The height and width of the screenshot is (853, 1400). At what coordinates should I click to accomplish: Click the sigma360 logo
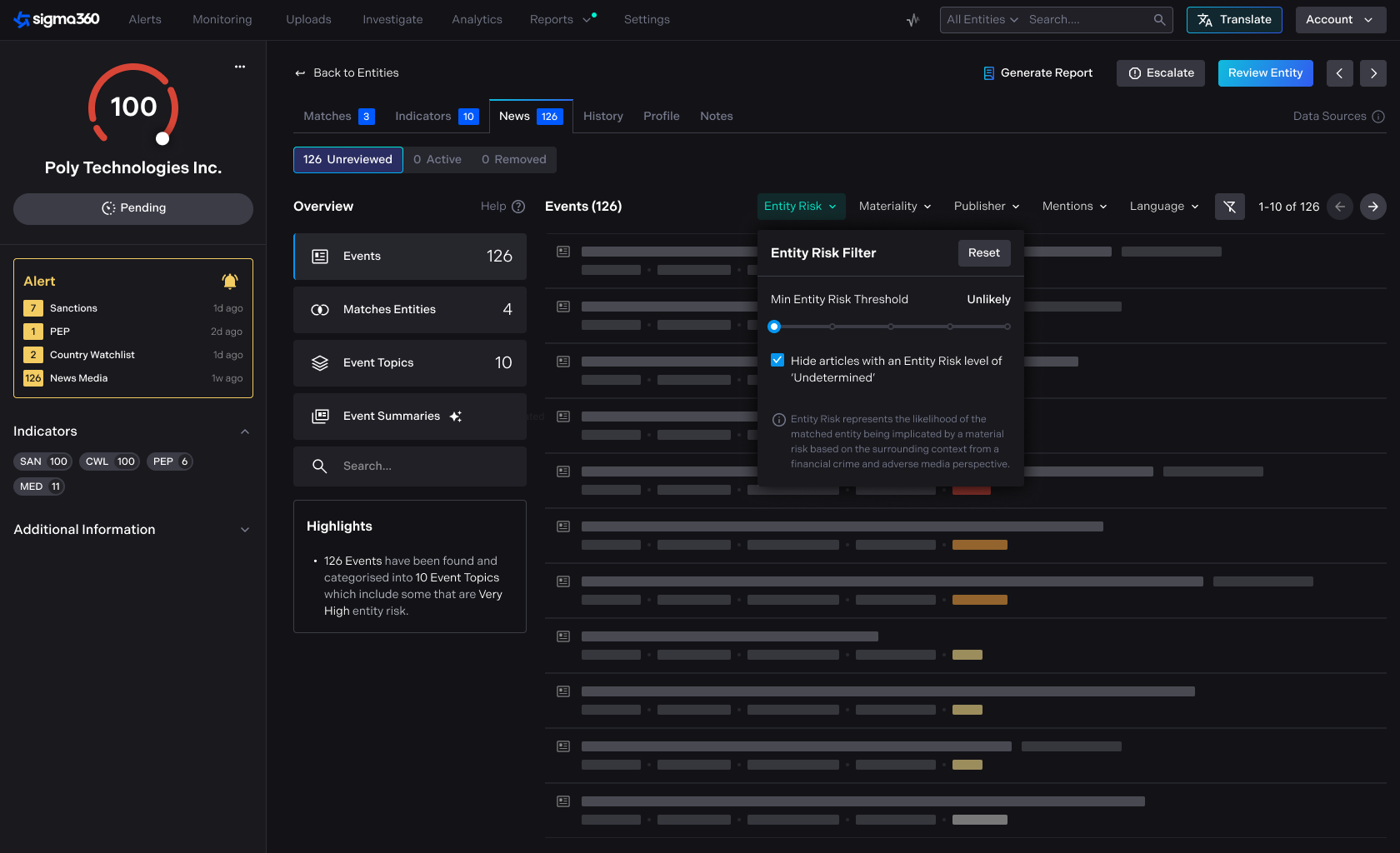[57, 19]
